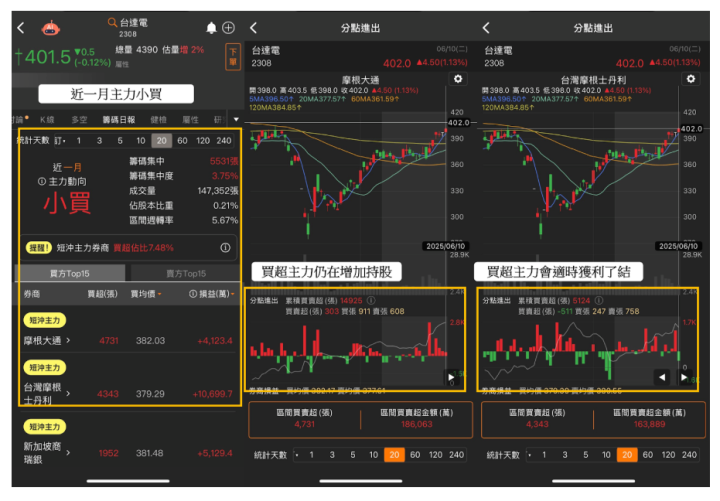720x501 pixels.
Task: Set 統計天數 to 10 in 籌碼日報
Action: pyautogui.click(x=141, y=141)
